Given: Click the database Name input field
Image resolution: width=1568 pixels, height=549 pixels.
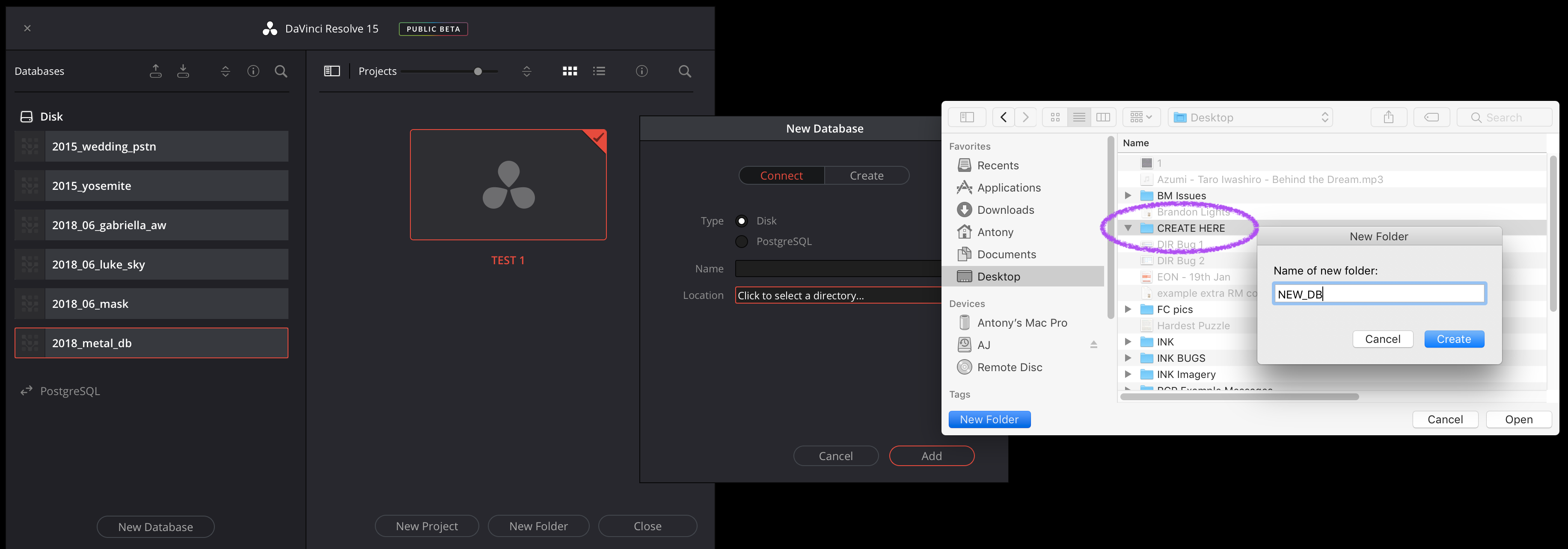Looking at the screenshot, I should (x=838, y=269).
